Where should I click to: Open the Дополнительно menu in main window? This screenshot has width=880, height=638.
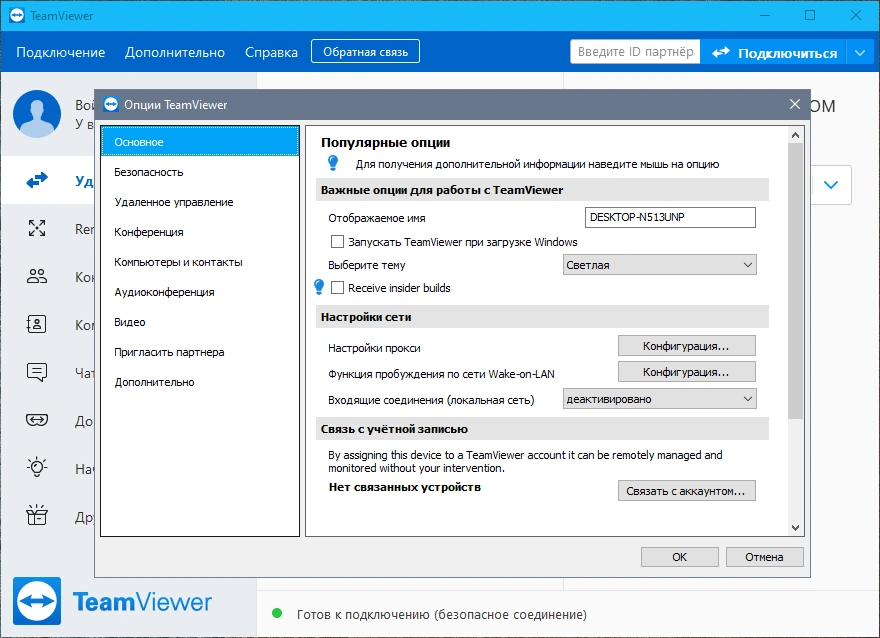(x=175, y=52)
